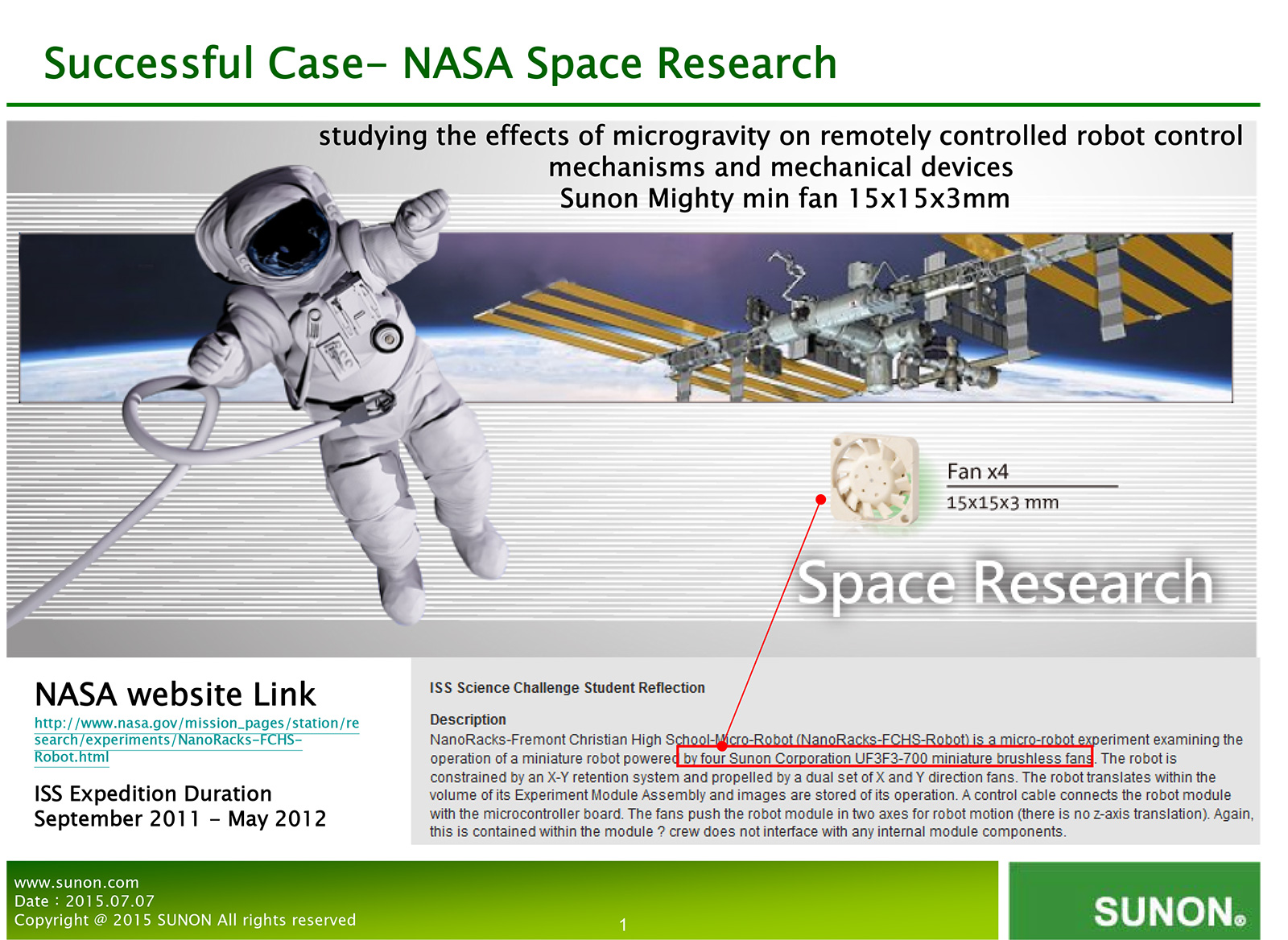
Task: Click the 'Fan x4' label
Action: pos(977,472)
